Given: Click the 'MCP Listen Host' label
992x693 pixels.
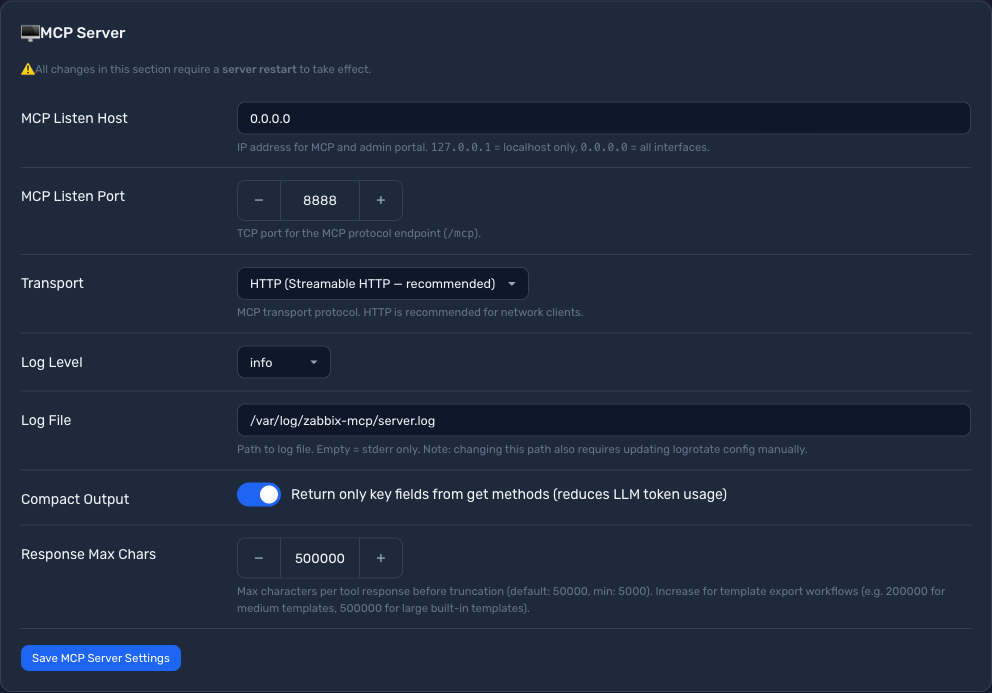Looking at the screenshot, I should [x=74, y=118].
